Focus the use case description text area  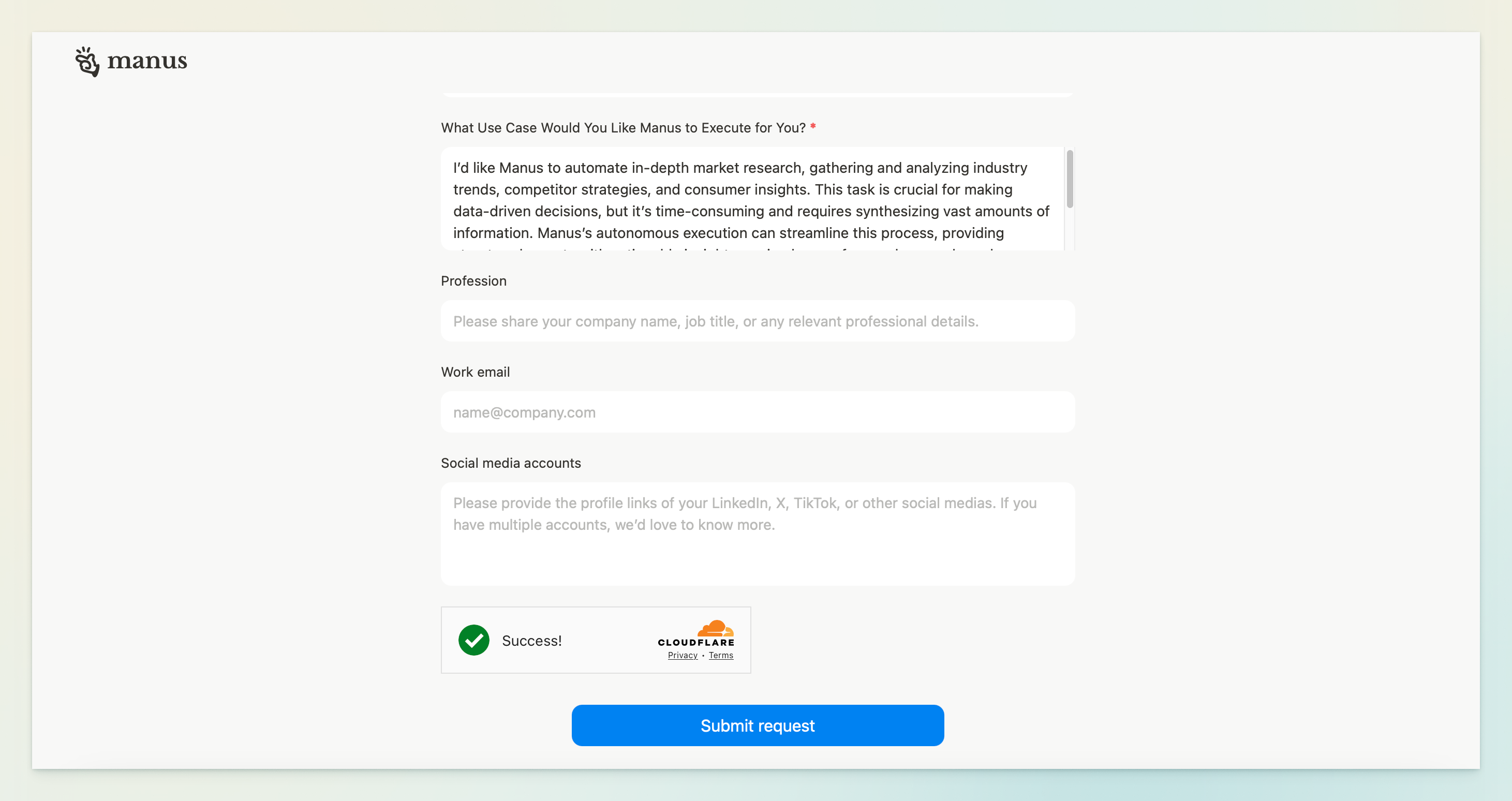coord(751,200)
